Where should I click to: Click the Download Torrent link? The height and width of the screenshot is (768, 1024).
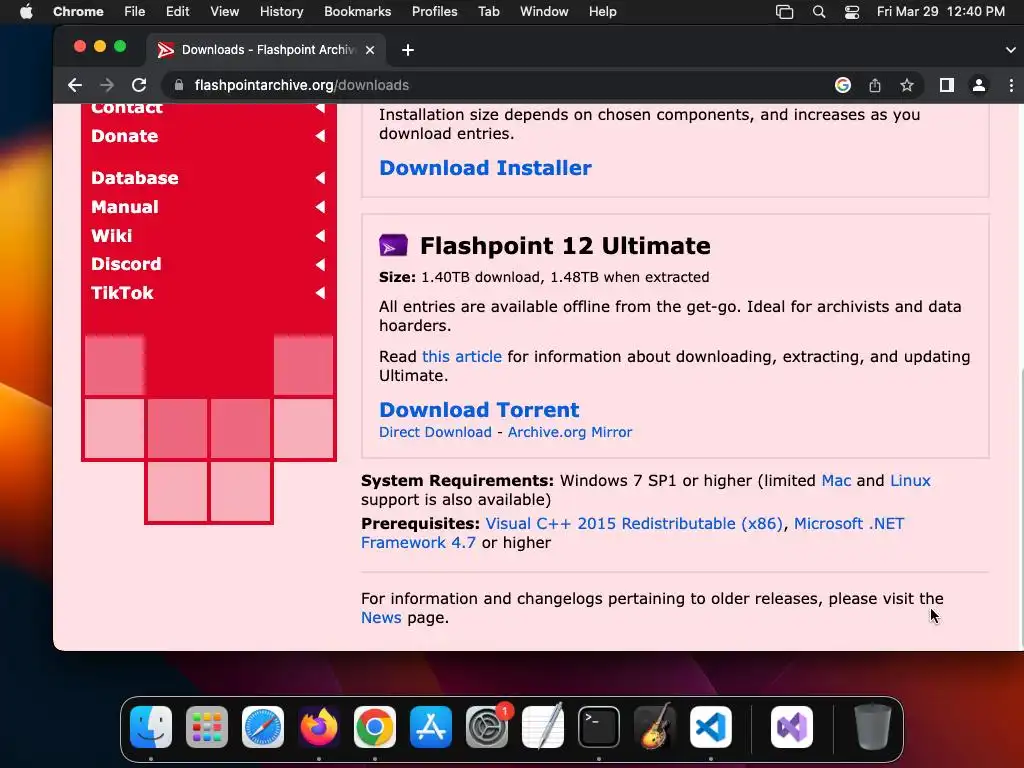click(479, 409)
